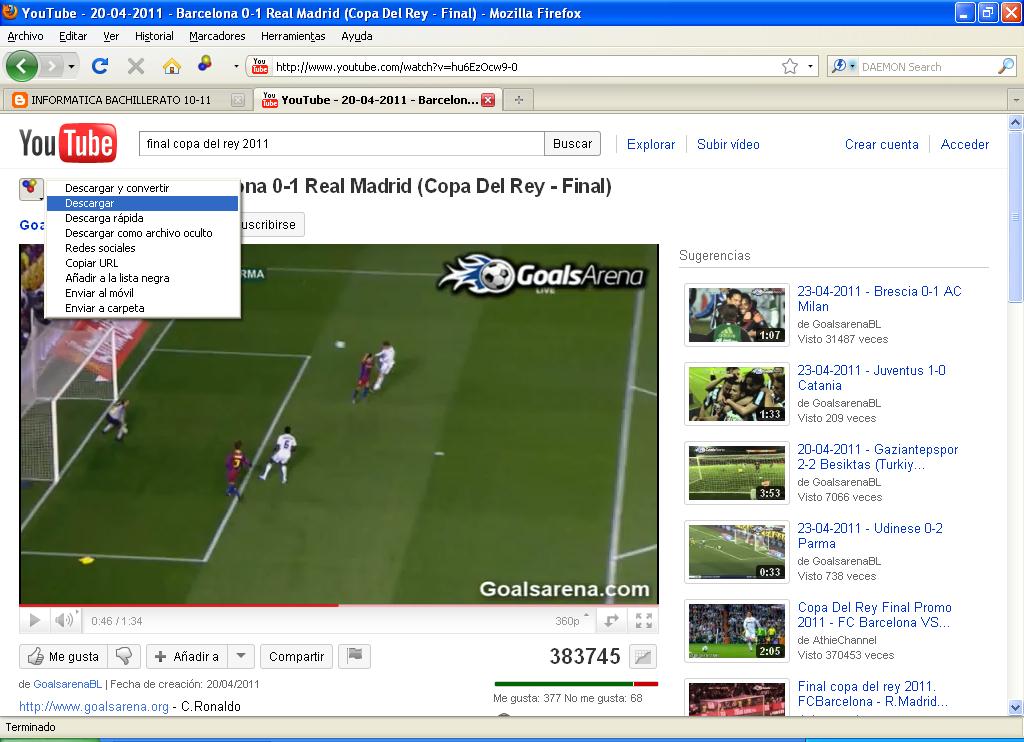Open Juventus 1-0 Catania suggestion link

(871, 378)
